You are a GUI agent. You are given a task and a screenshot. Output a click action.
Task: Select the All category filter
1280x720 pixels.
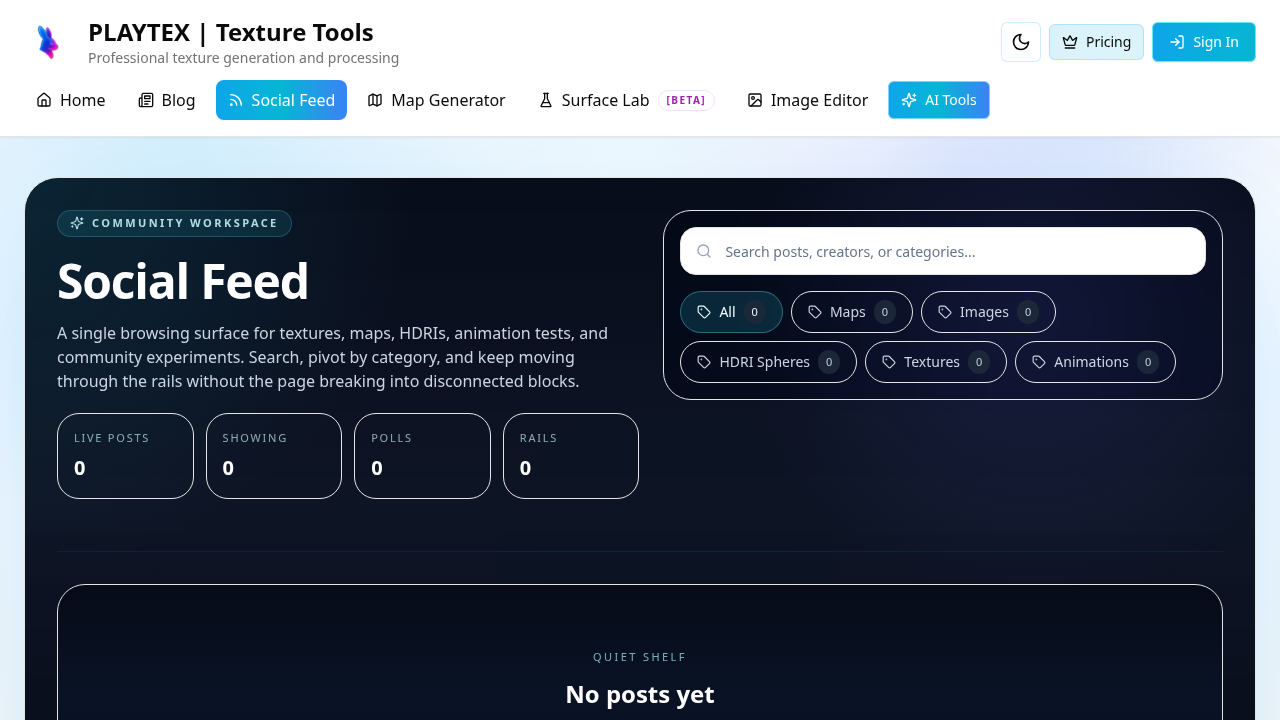tap(731, 312)
